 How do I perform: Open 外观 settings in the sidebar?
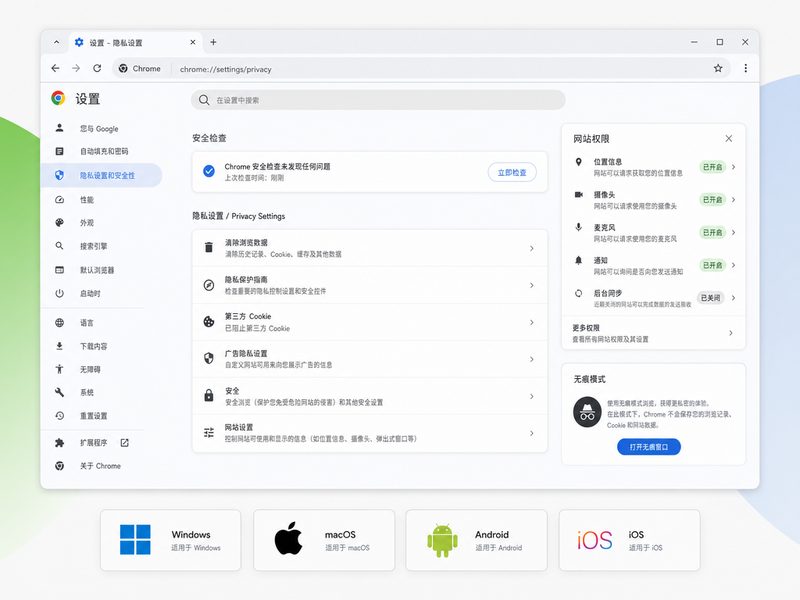(x=87, y=222)
